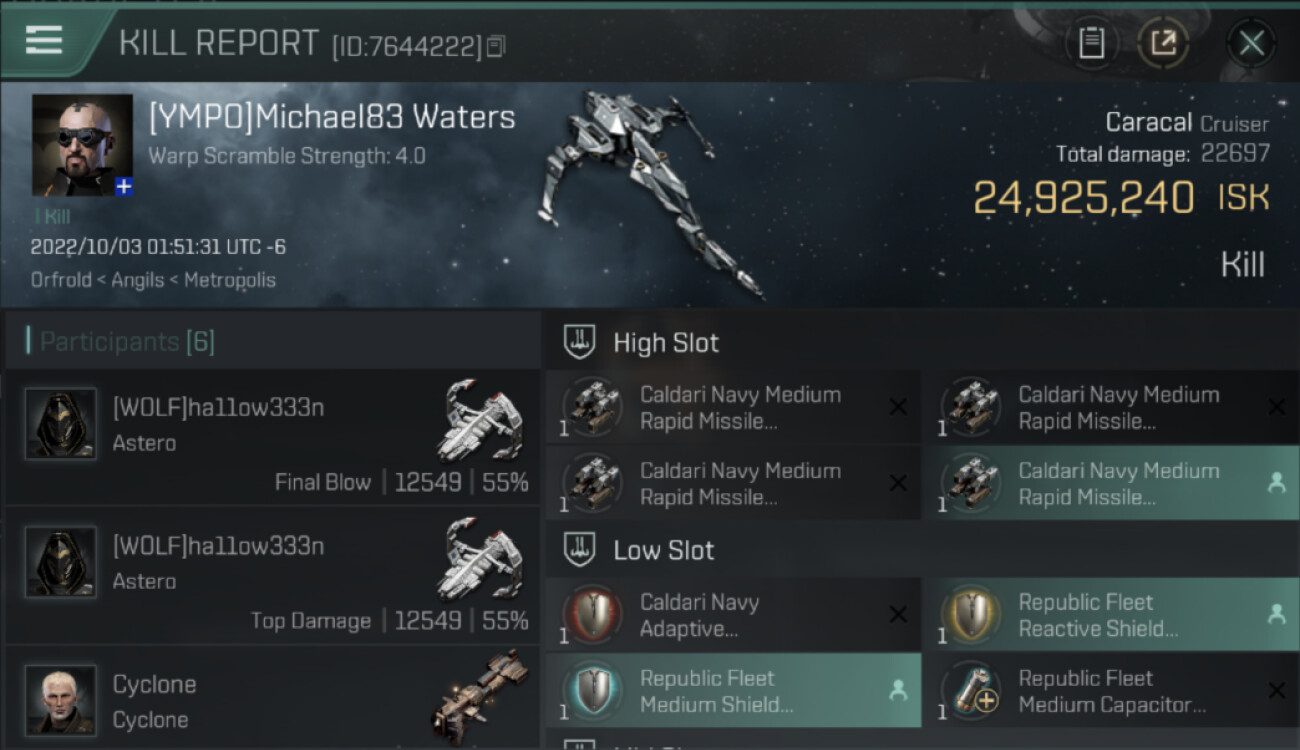Select the Participants [6] tab
Viewport: 1300px width, 750px height.
(x=126, y=342)
